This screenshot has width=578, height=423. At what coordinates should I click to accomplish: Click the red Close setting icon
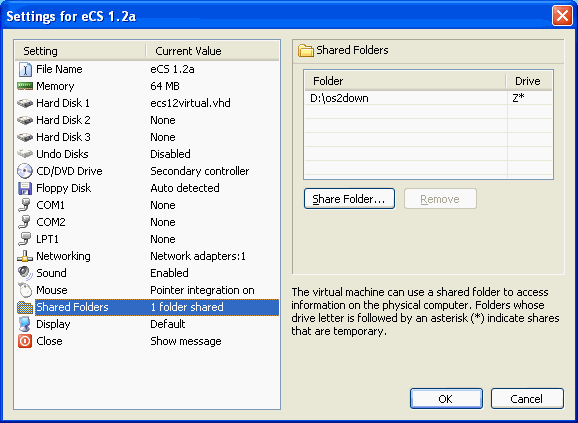coord(25,341)
